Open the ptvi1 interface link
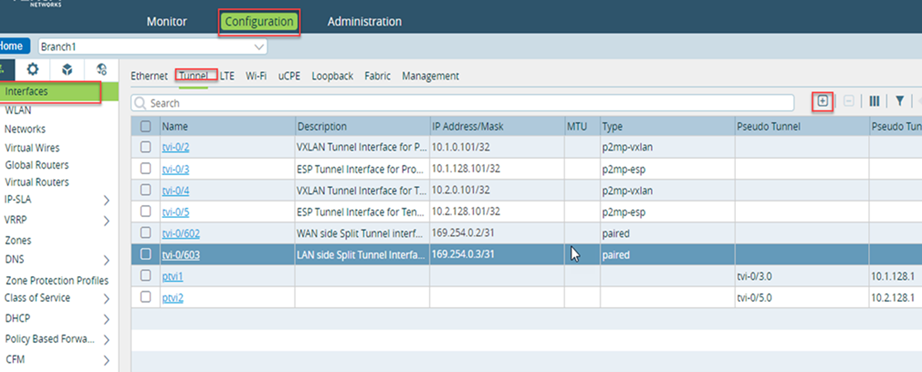 [x=172, y=277]
